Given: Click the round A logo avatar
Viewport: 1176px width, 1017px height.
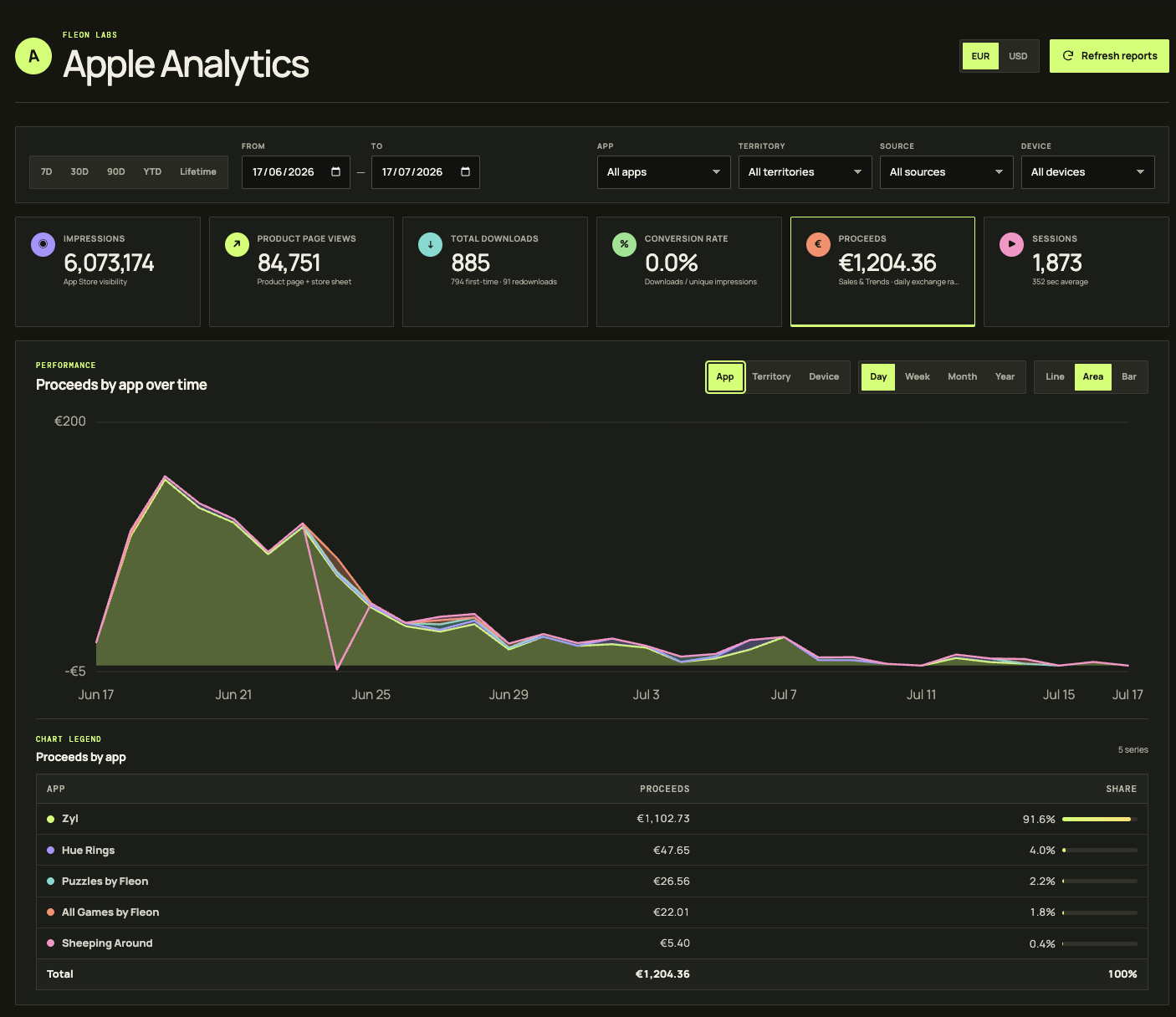Looking at the screenshot, I should [33, 56].
